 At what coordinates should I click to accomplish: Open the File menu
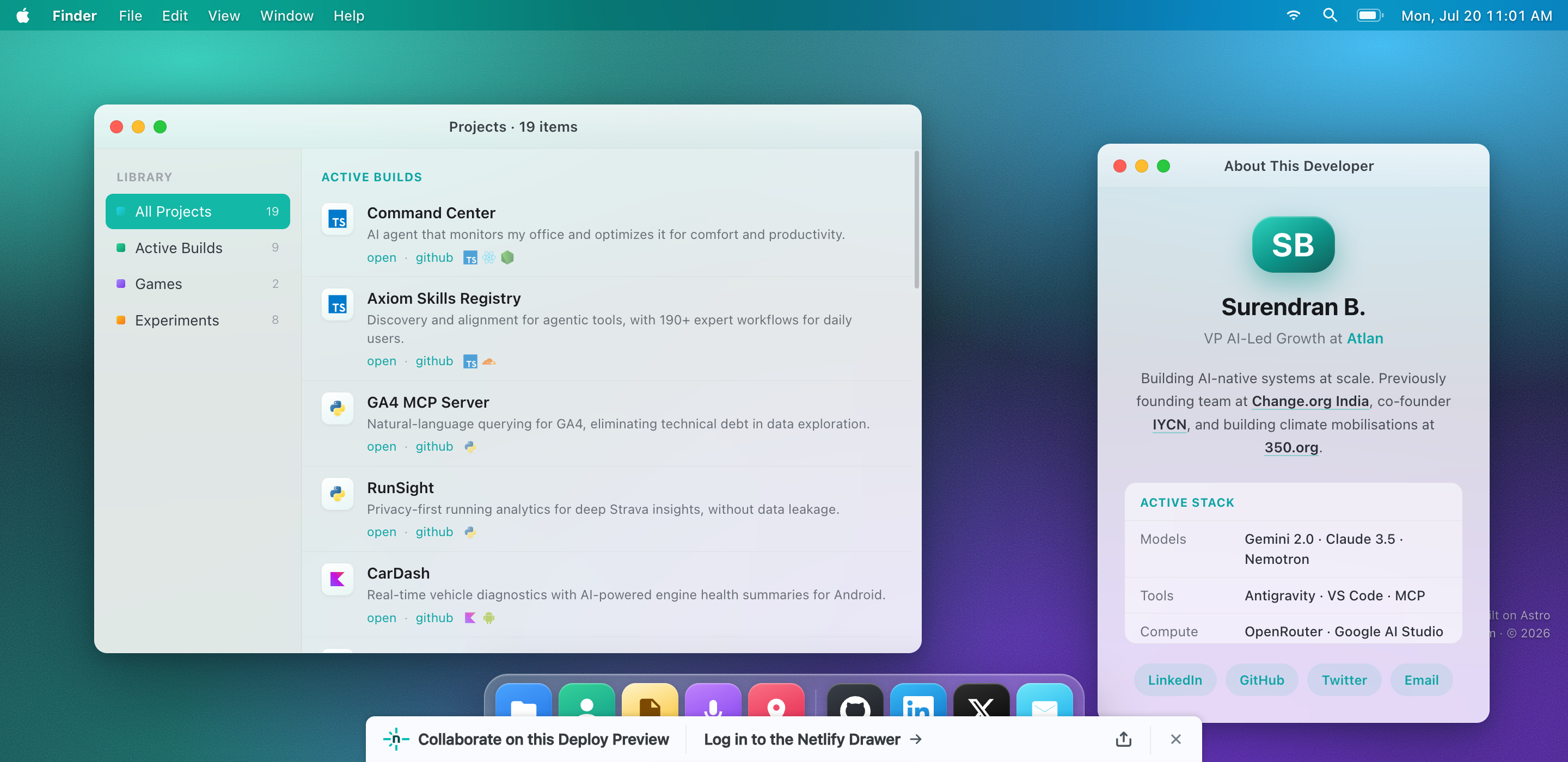click(130, 16)
